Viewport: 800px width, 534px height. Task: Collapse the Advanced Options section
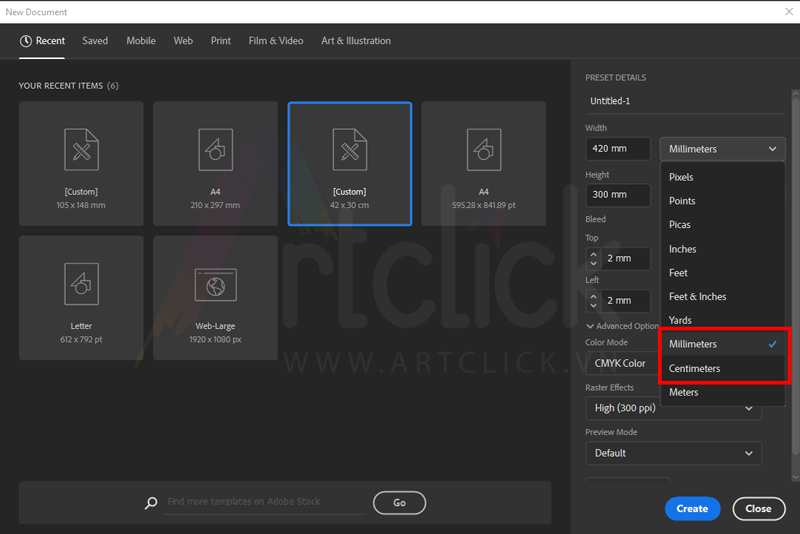[x=591, y=326]
